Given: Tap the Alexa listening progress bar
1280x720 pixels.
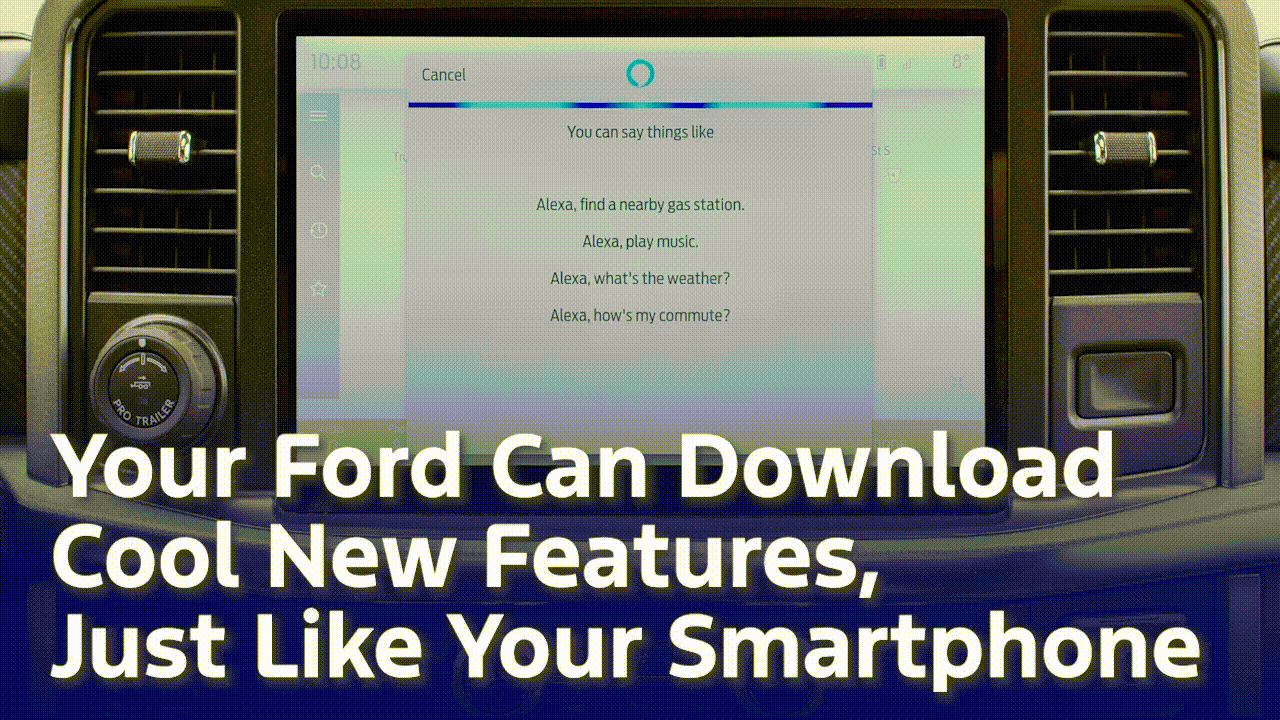Looking at the screenshot, I should coord(640,105).
